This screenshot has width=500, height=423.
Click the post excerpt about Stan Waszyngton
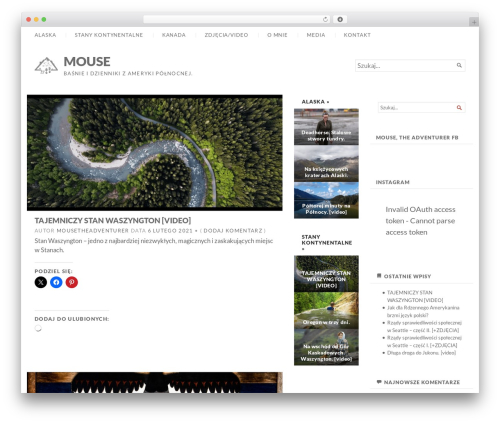click(154, 245)
